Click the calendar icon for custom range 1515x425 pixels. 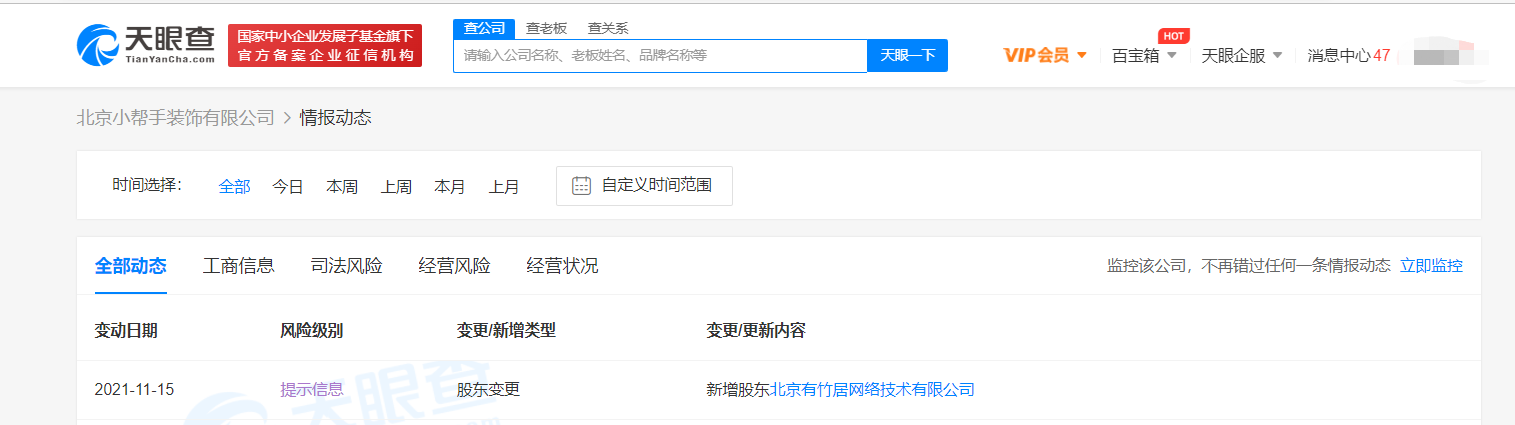pyautogui.click(x=581, y=186)
